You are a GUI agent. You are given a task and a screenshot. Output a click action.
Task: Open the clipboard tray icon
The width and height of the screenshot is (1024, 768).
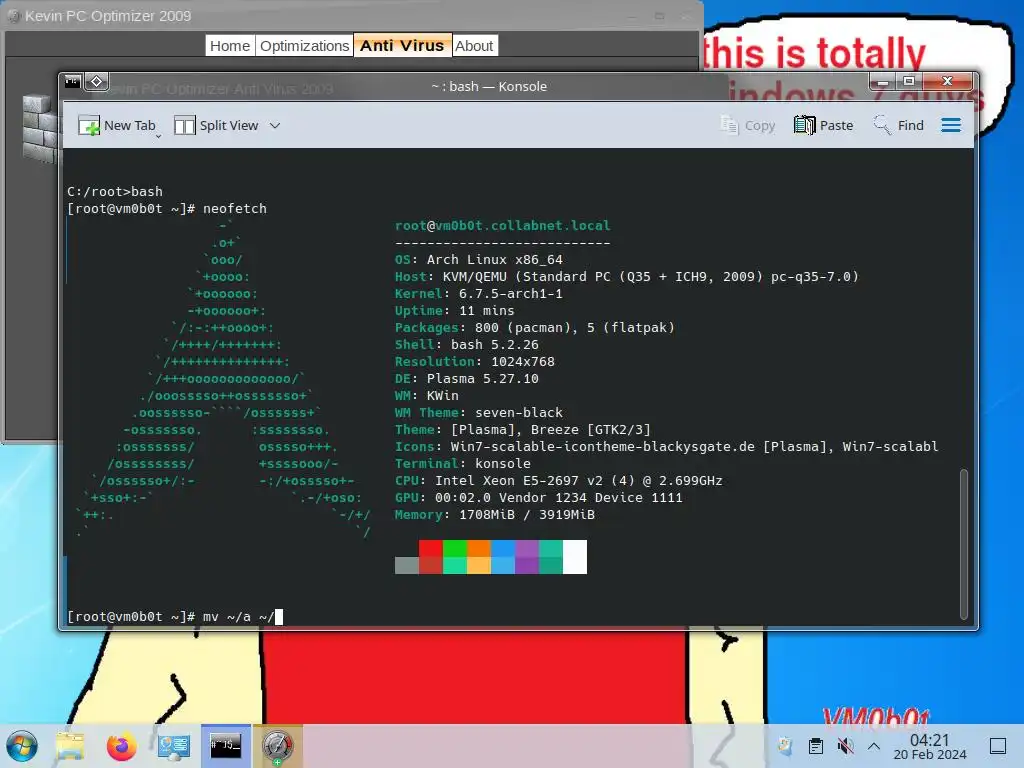816,746
